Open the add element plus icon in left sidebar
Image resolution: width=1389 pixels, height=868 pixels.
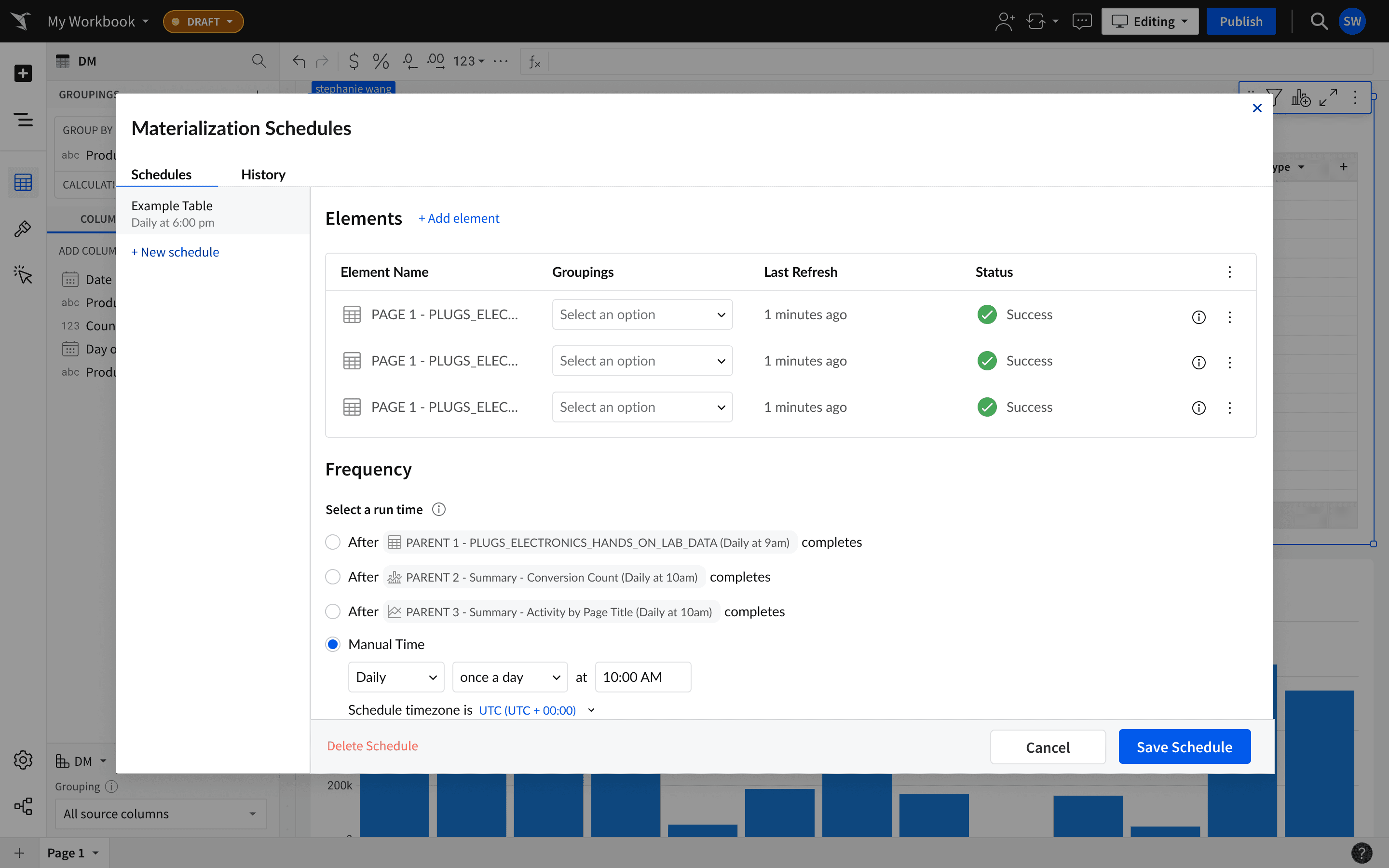23,73
